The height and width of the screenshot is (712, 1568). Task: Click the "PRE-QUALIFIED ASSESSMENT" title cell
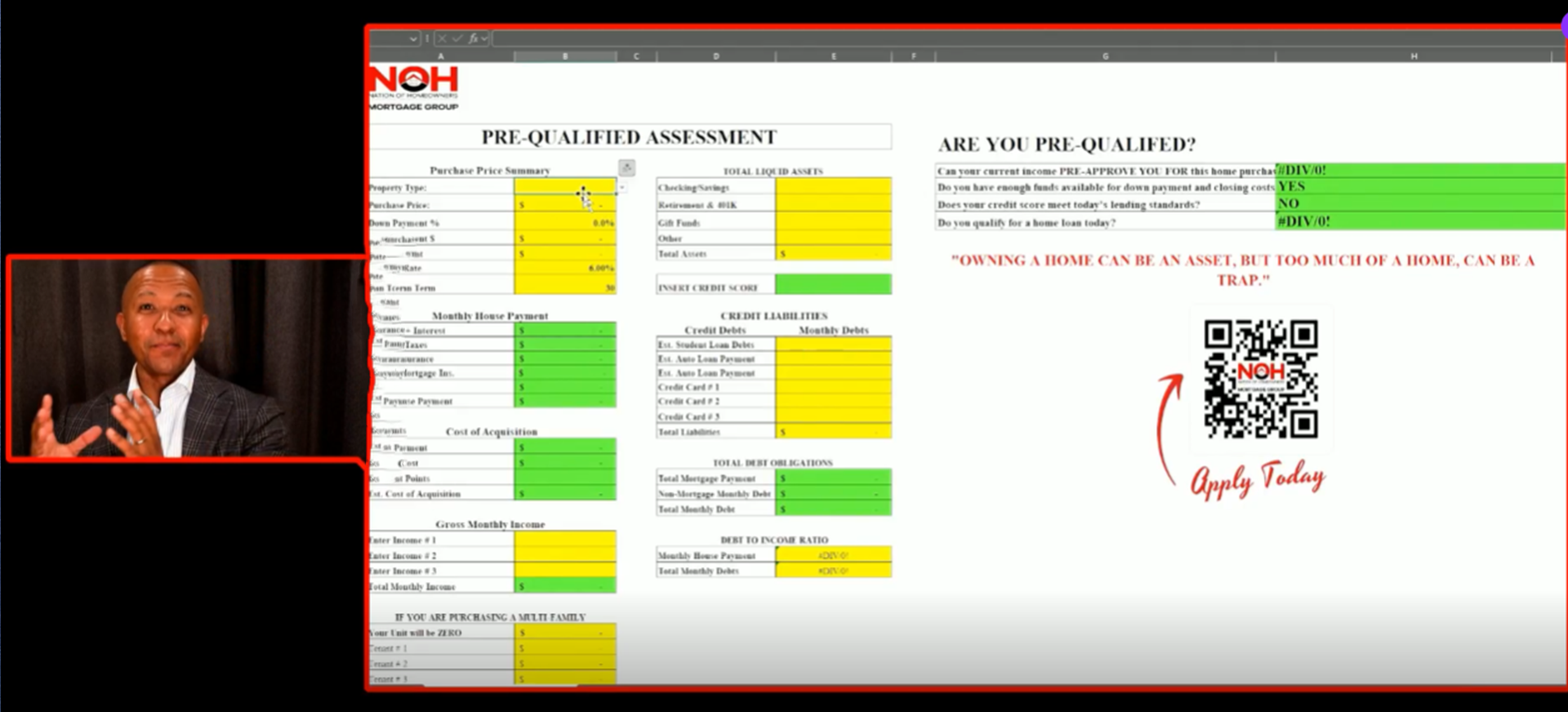tap(630, 137)
